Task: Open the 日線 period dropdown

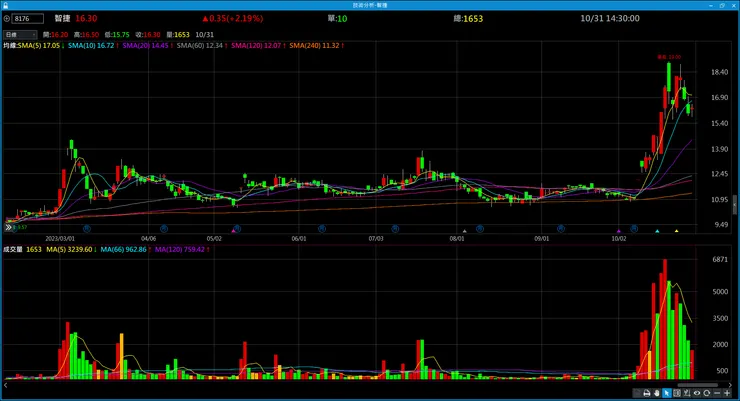Action: tap(20, 34)
